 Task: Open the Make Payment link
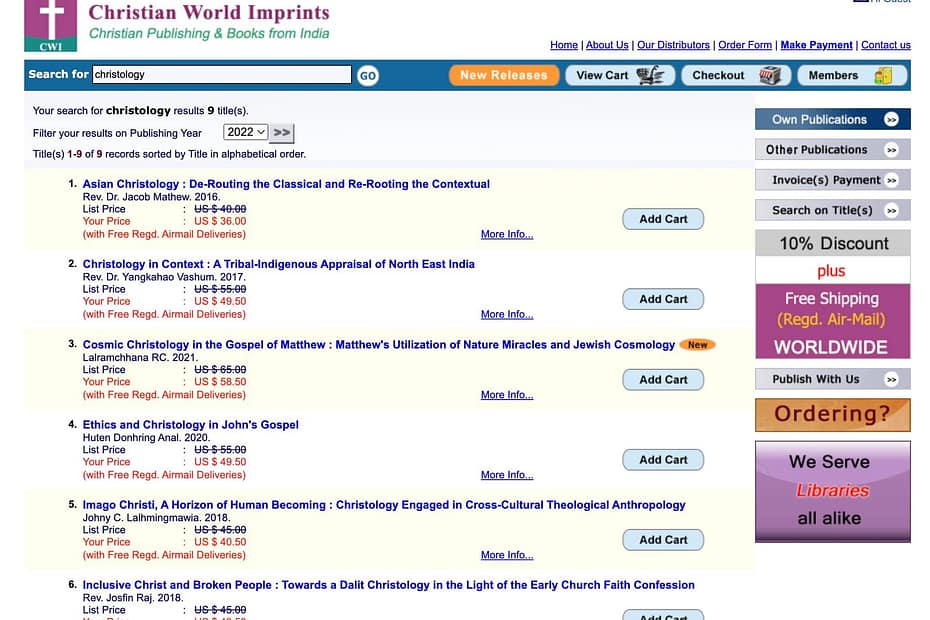coord(816,45)
